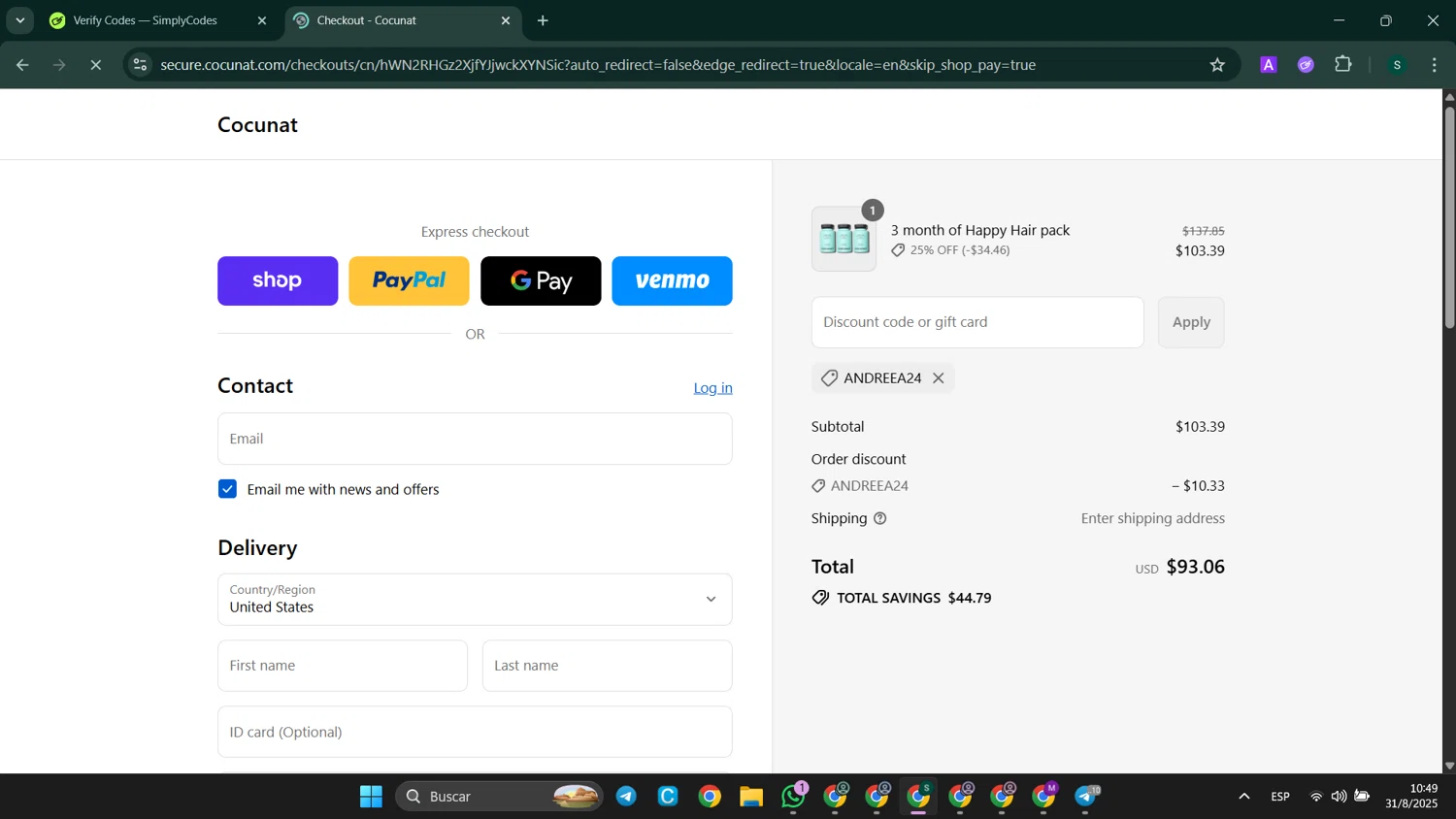Image resolution: width=1456 pixels, height=819 pixels.
Task: Switch to Checkout - Cocunat tab
Action: (x=403, y=20)
